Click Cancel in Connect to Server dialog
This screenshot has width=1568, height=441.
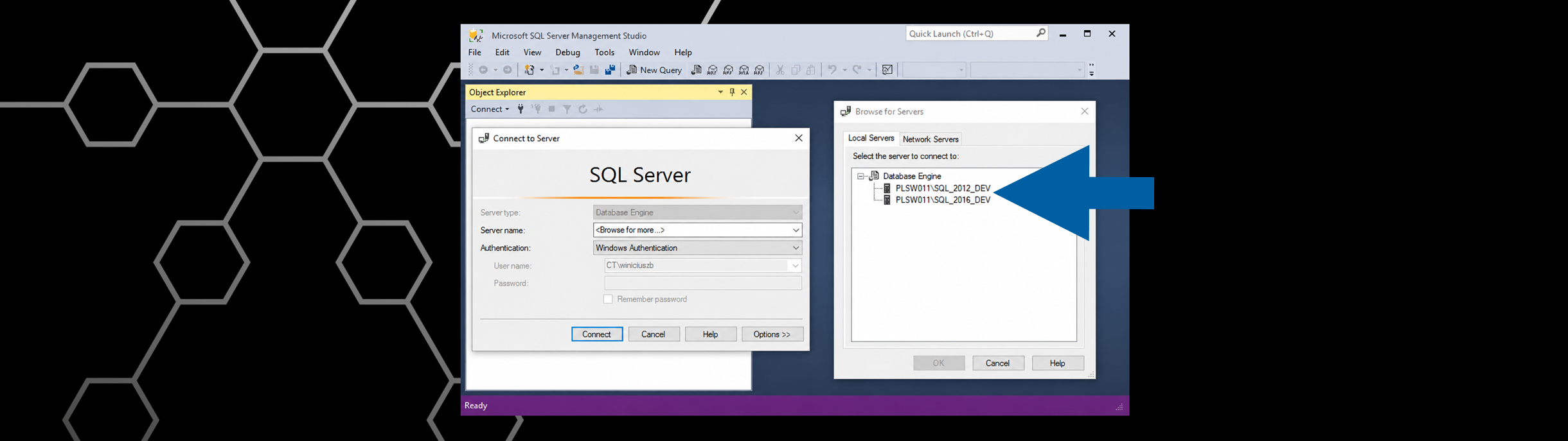654,334
